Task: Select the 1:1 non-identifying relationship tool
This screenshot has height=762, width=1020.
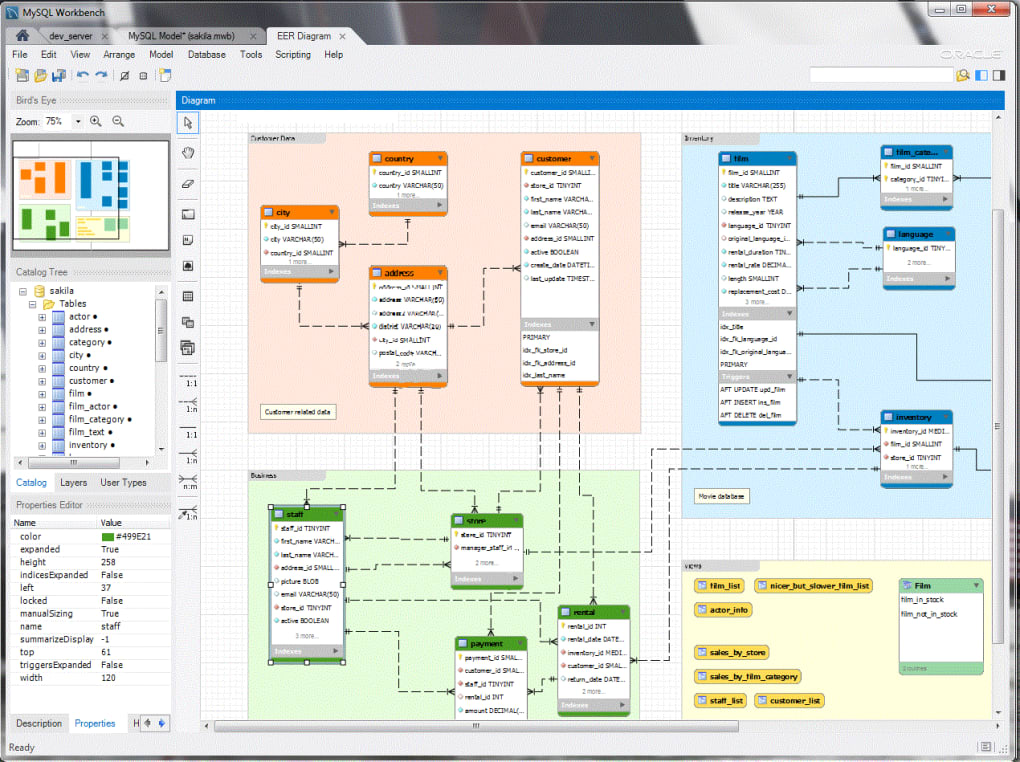Action: [188, 380]
